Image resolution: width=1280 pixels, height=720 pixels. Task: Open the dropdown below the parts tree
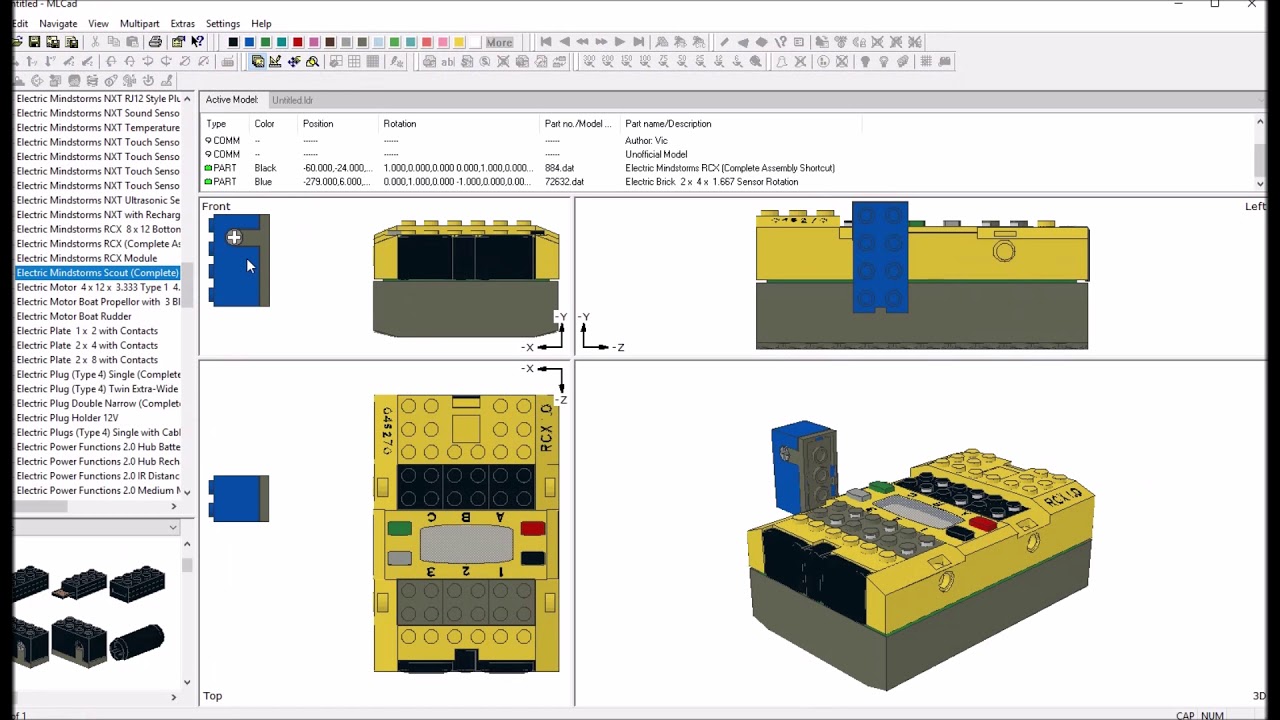172,528
